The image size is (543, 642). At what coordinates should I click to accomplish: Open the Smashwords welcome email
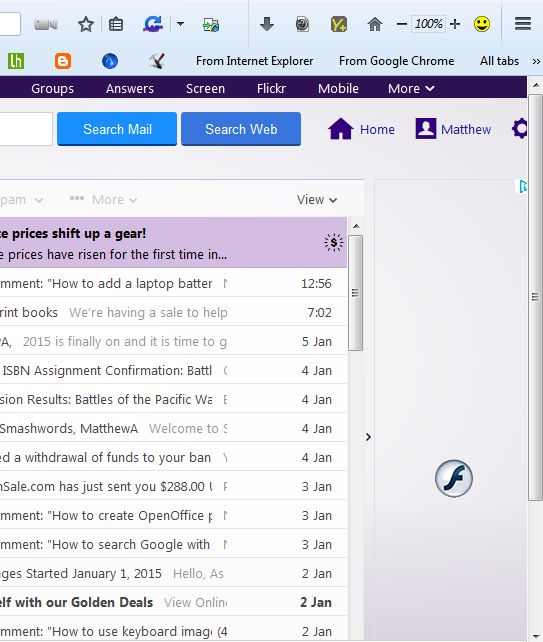[x=173, y=428]
